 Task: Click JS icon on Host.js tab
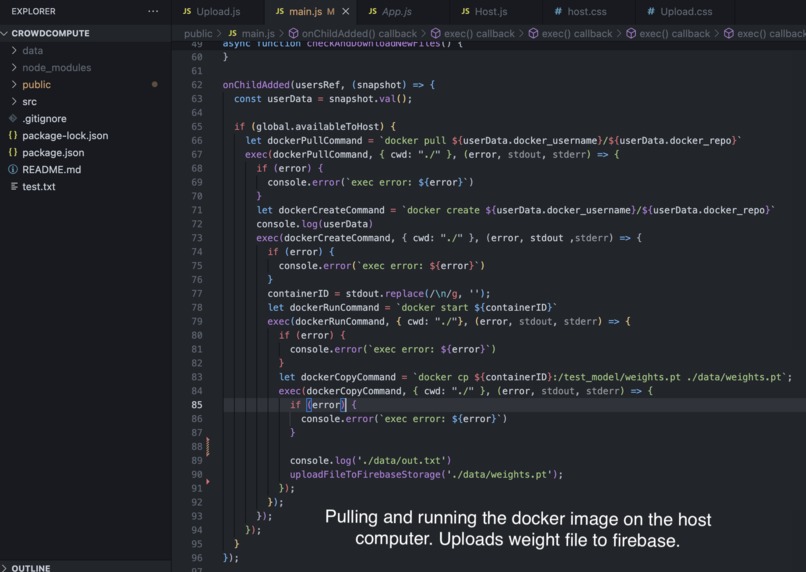[x=465, y=11]
